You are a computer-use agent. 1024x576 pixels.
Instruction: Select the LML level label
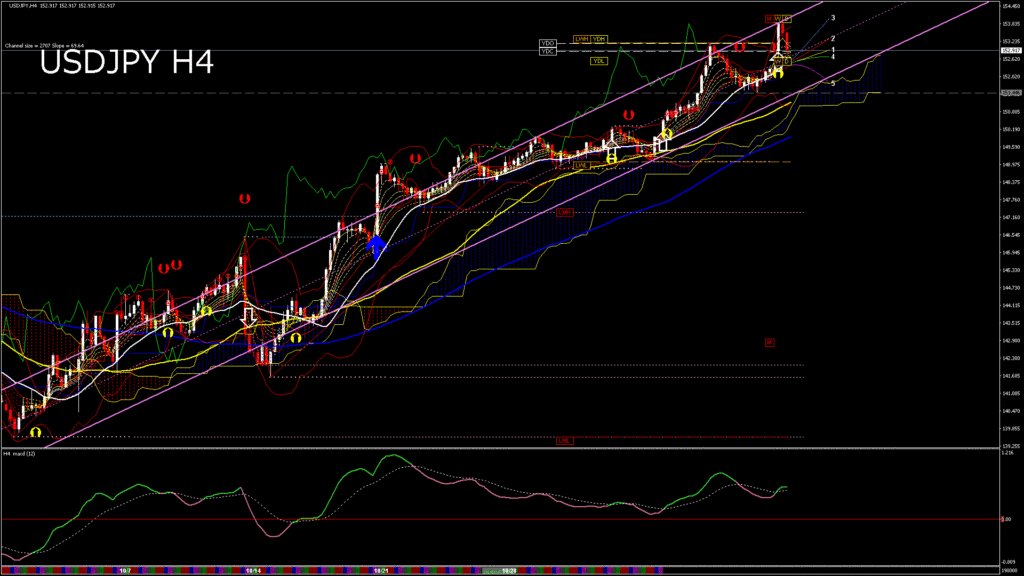(565, 441)
